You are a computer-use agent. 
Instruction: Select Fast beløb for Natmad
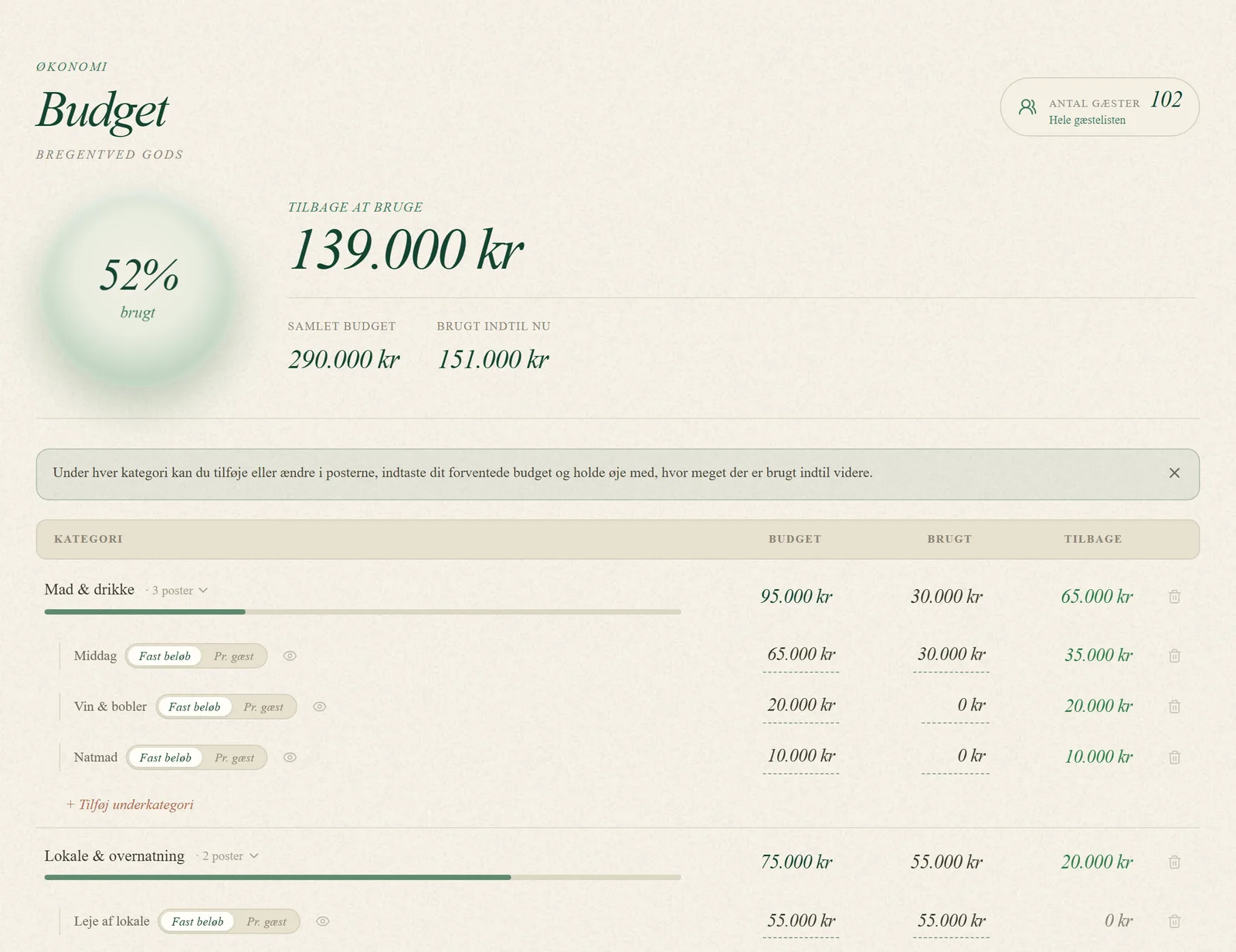165,757
